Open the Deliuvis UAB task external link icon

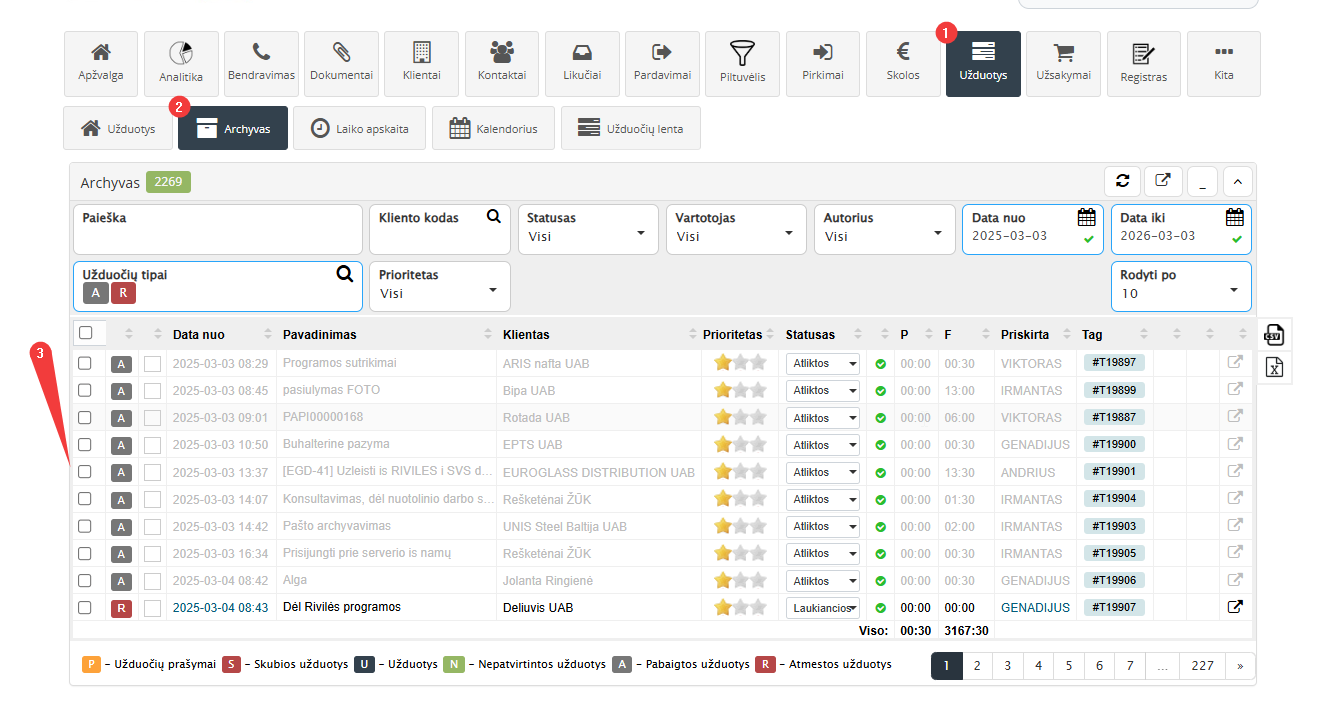(1235, 606)
